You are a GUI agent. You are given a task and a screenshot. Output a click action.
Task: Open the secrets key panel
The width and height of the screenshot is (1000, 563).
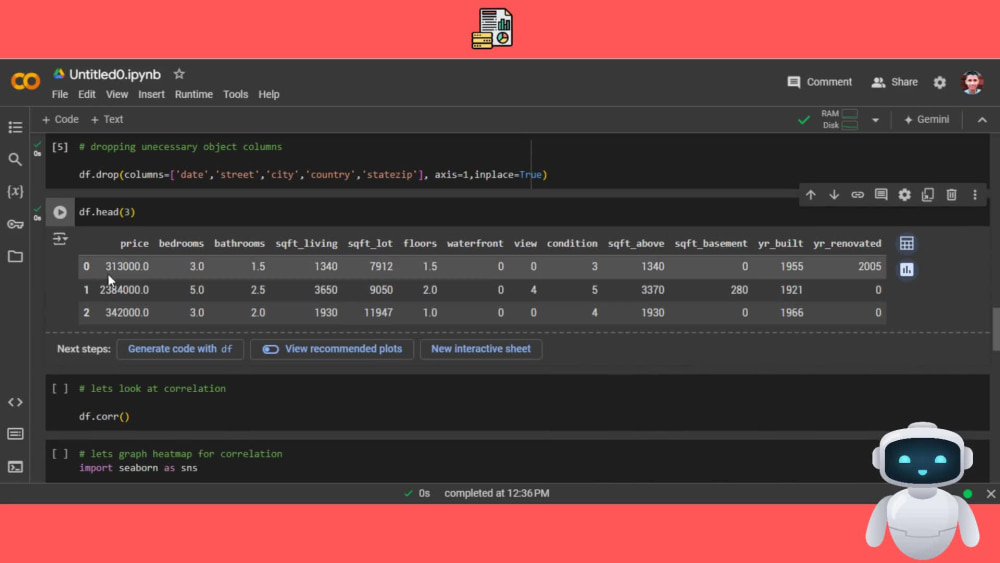pos(15,224)
